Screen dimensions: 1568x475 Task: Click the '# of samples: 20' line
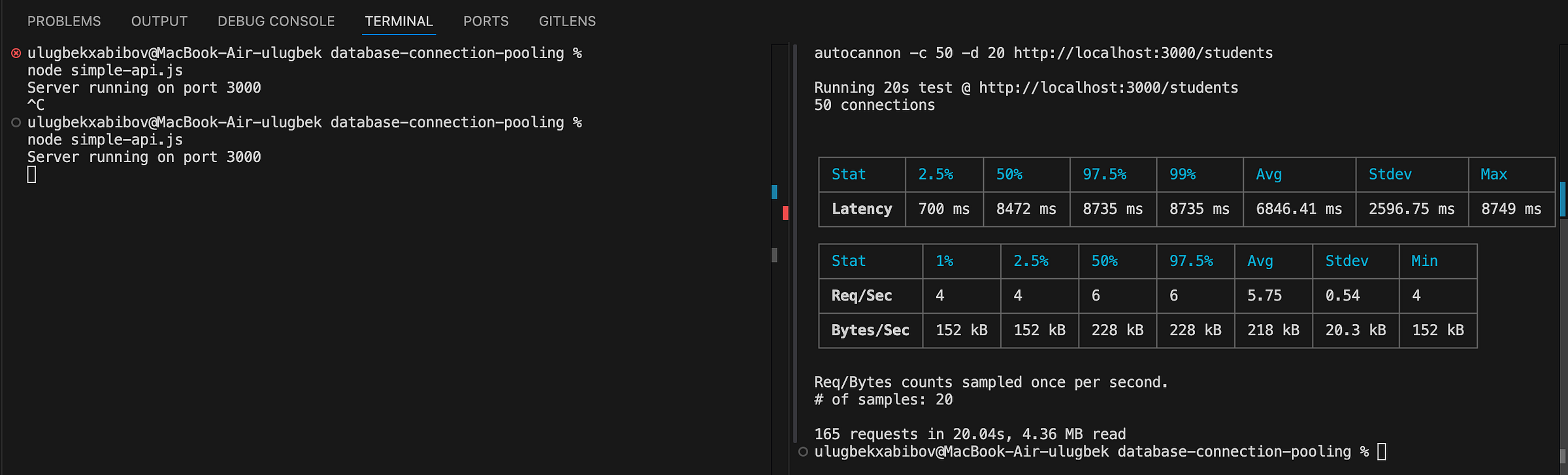(883, 399)
